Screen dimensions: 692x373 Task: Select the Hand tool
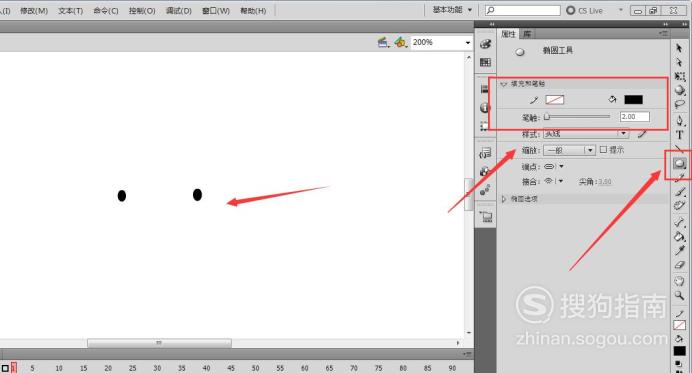pos(680,281)
